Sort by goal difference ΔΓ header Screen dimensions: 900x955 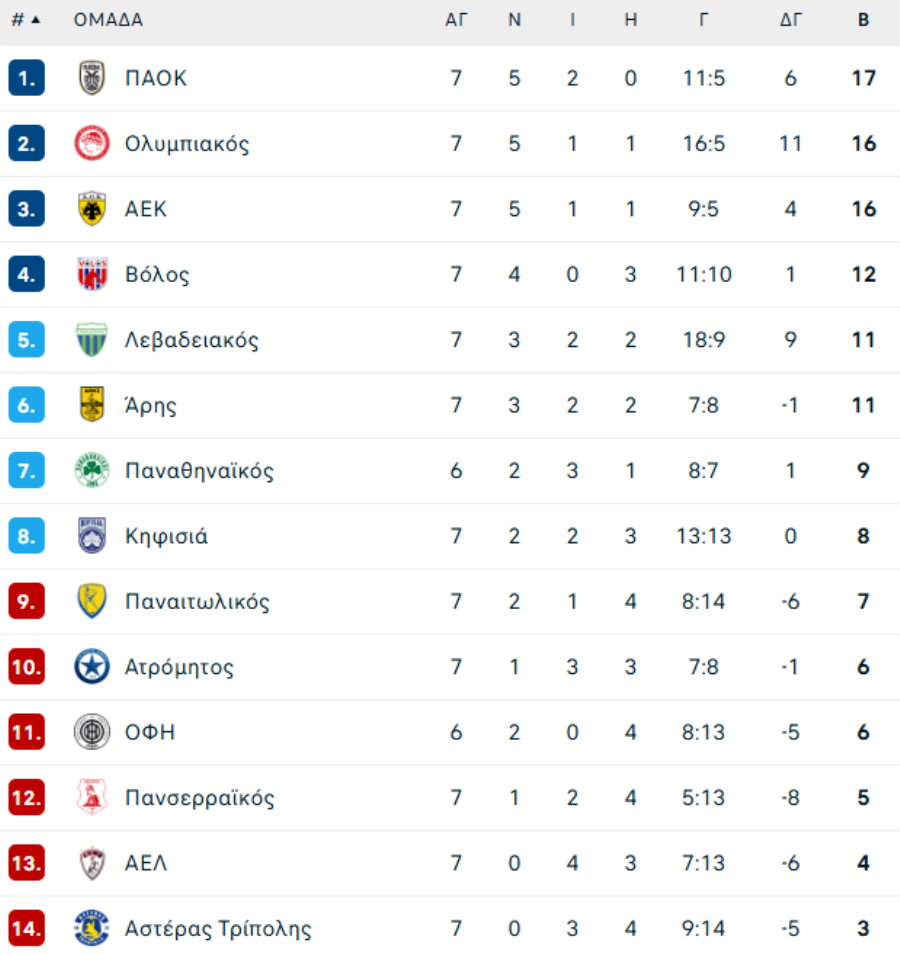[x=791, y=20]
